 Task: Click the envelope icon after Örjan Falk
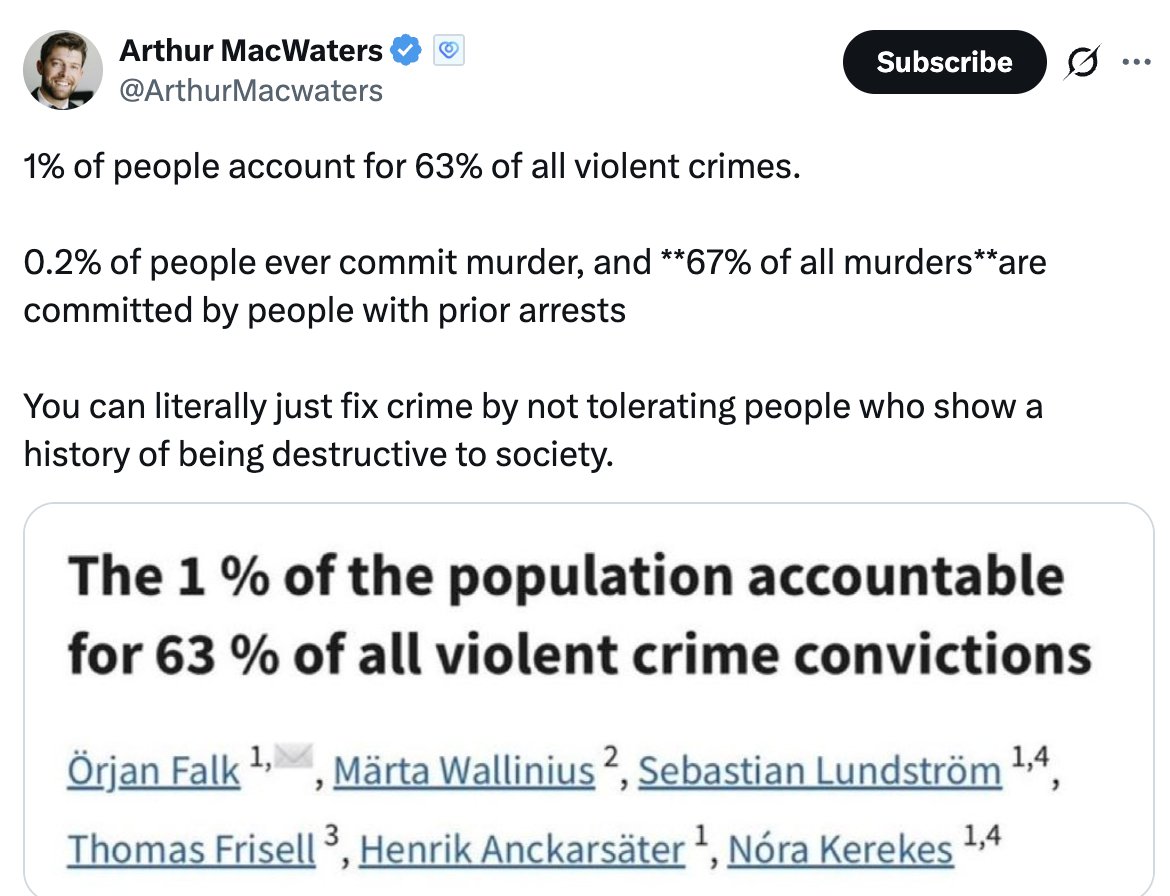pyautogui.click(x=293, y=756)
